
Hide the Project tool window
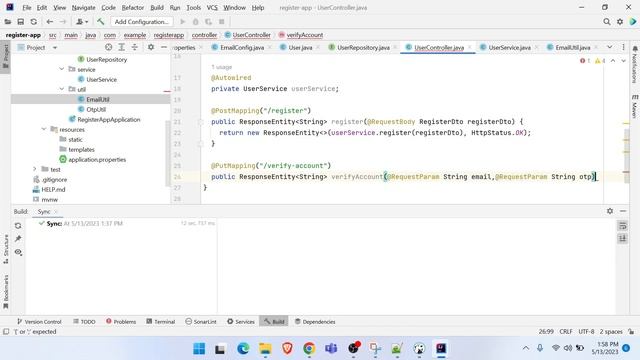tap(164, 47)
